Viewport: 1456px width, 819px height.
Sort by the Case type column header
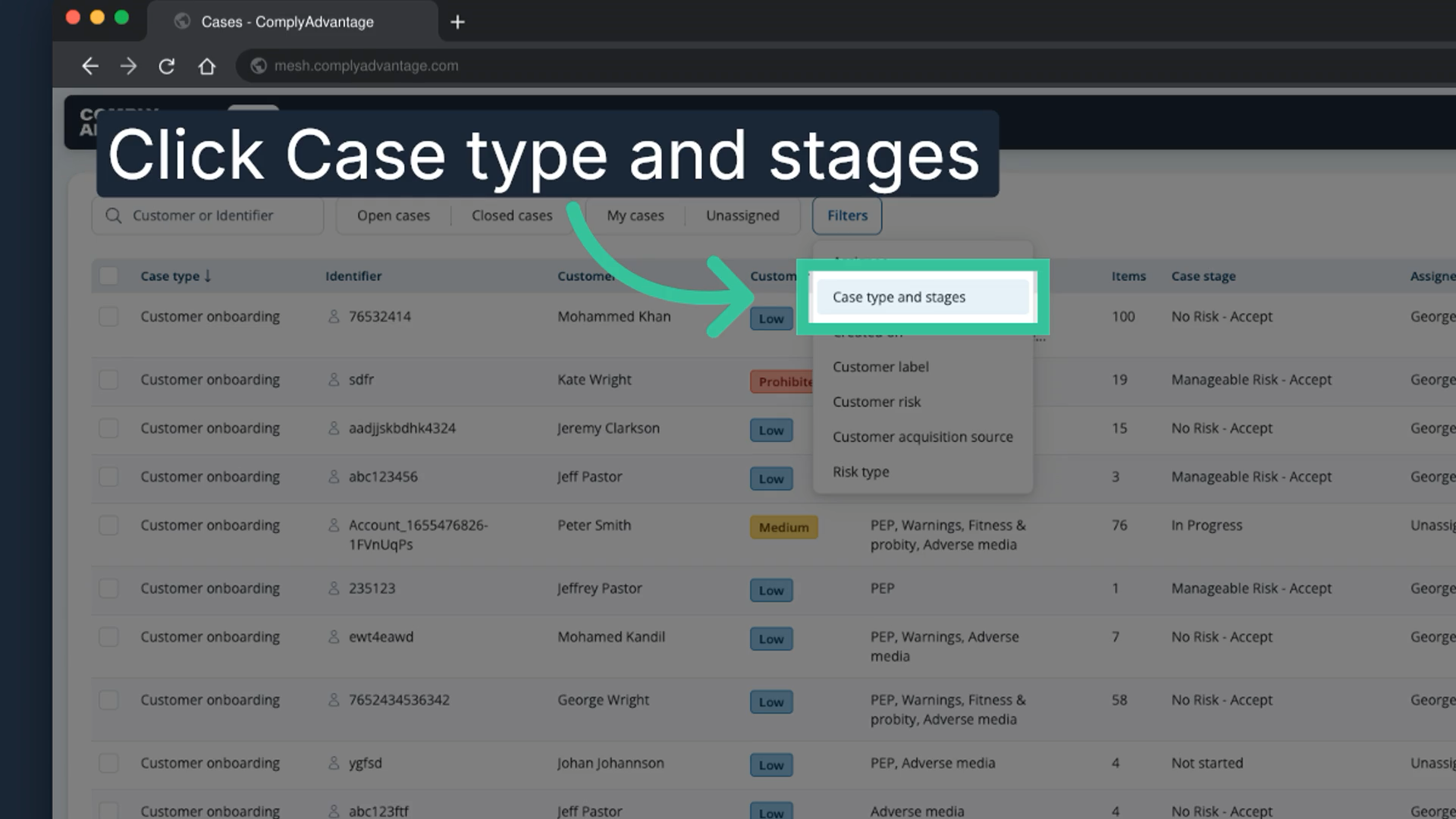(176, 276)
